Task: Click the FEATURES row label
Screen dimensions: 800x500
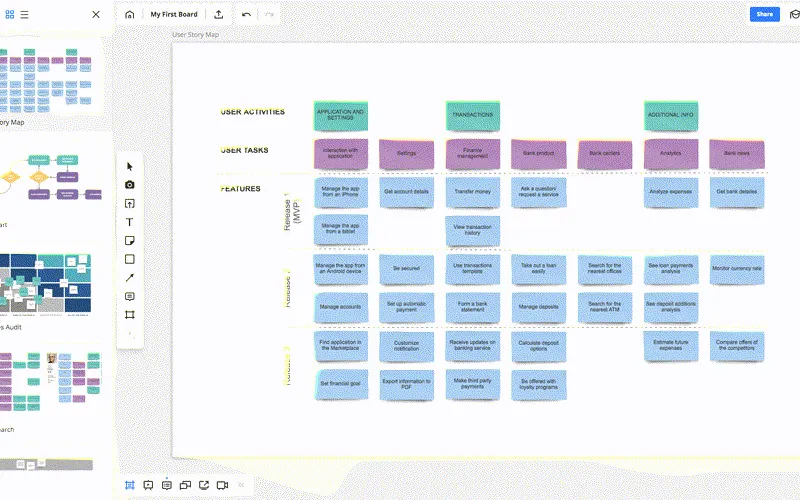Action: [240, 189]
